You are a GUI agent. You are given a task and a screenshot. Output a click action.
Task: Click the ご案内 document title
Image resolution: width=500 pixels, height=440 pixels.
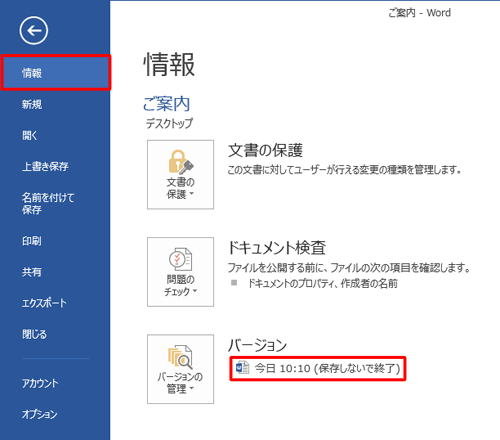[166, 104]
